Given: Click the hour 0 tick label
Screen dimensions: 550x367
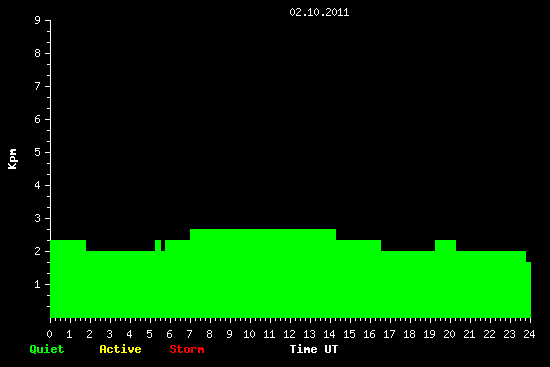Looking at the screenshot, I should pos(49,334).
